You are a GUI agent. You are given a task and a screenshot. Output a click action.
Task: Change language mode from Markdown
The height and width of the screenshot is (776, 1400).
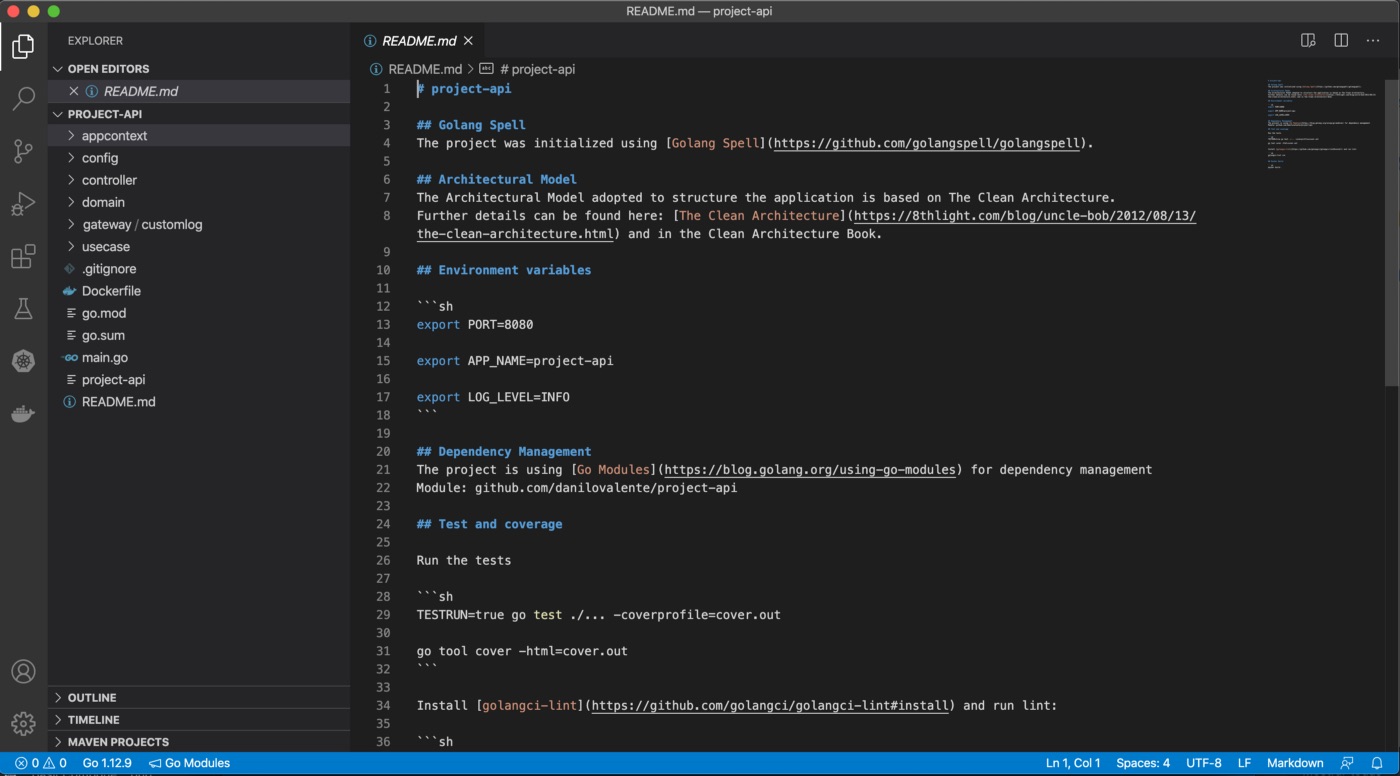pyautogui.click(x=1295, y=763)
